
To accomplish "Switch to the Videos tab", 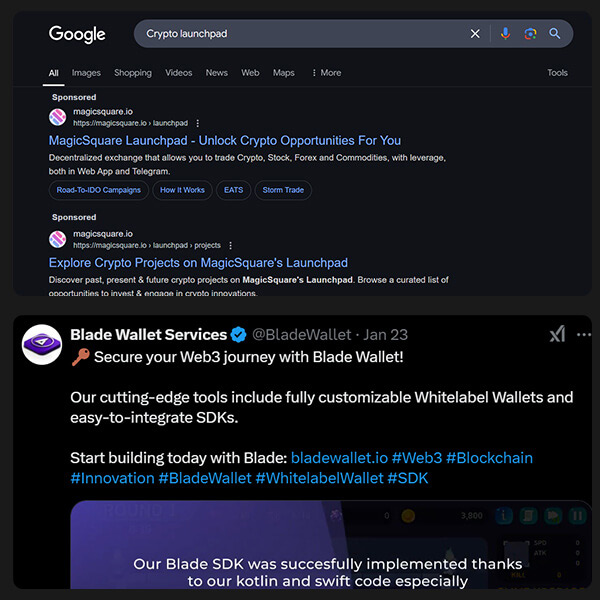I will (x=179, y=73).
